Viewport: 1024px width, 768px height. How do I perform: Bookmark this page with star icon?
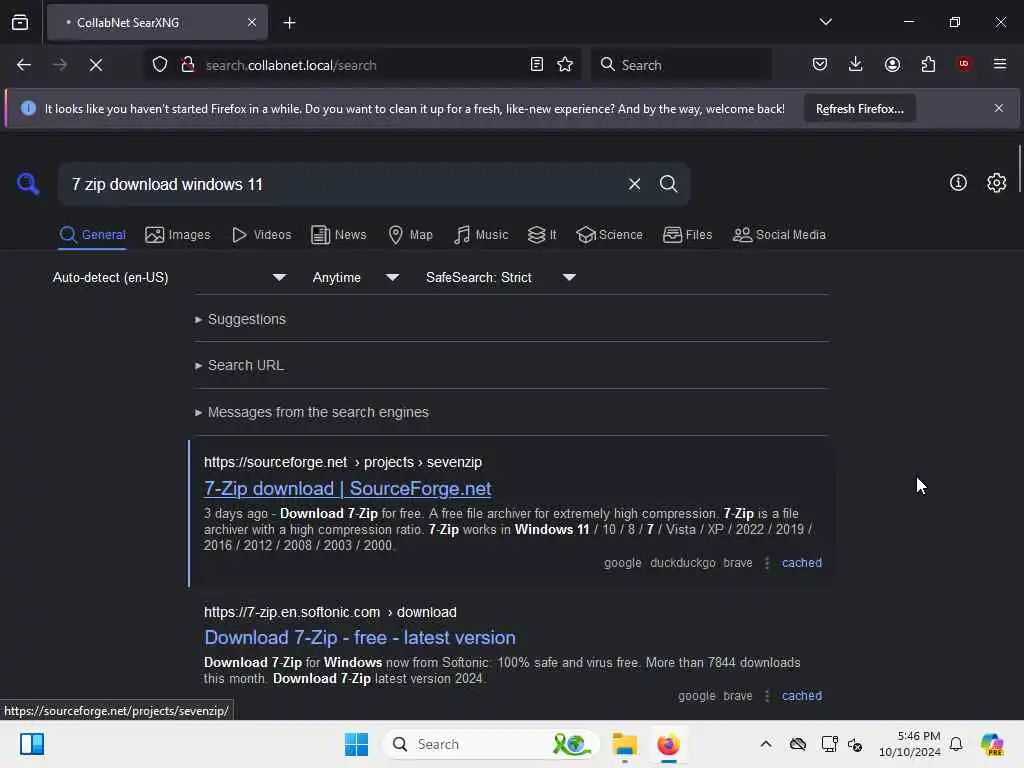[565, 65]
